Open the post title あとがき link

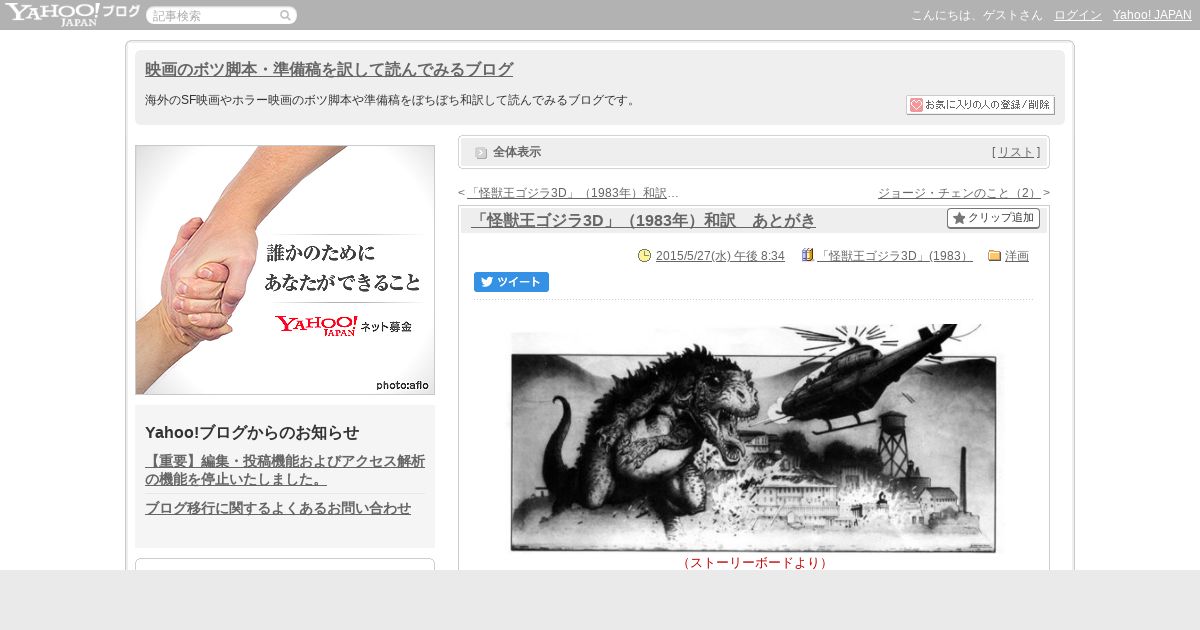[x=643, y=220]
